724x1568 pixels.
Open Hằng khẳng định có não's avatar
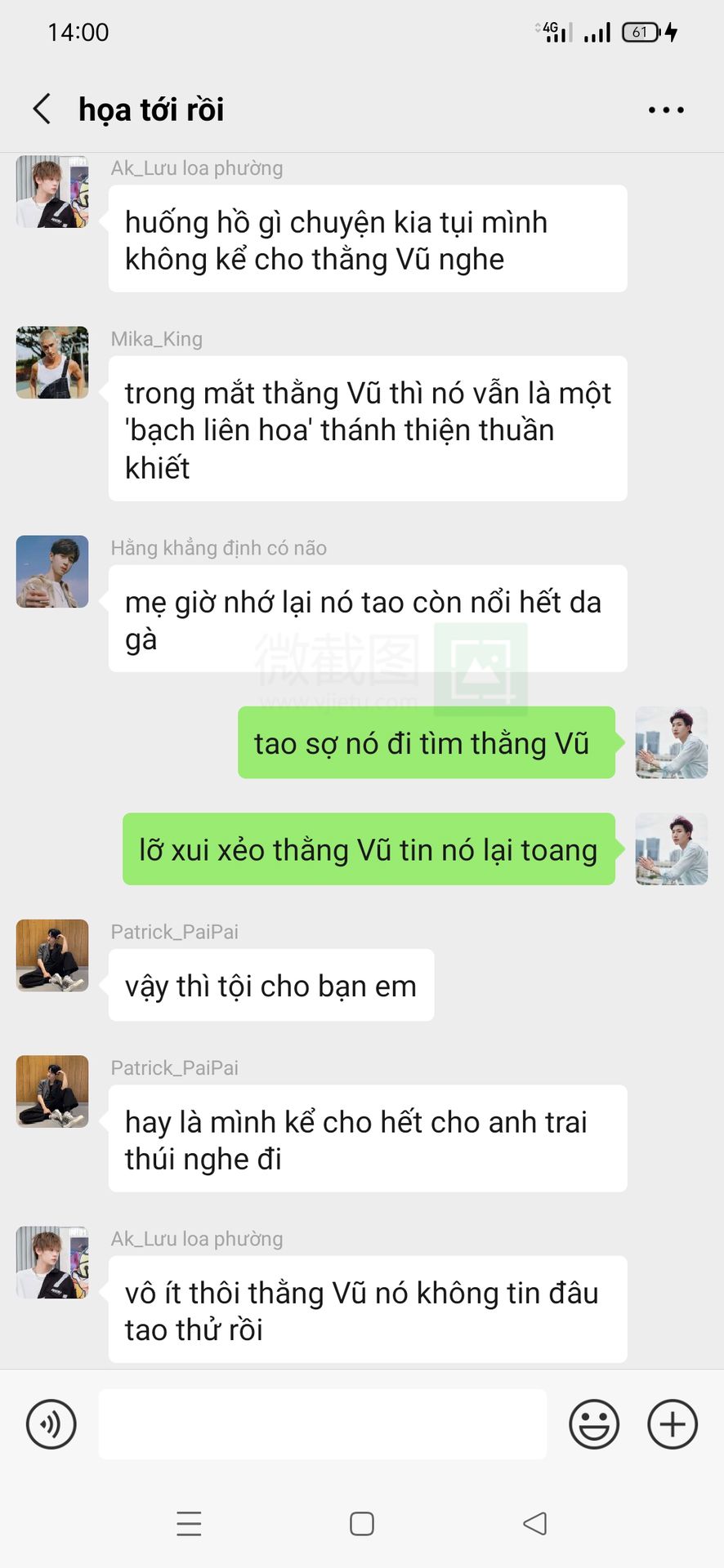tap(52, 572)
